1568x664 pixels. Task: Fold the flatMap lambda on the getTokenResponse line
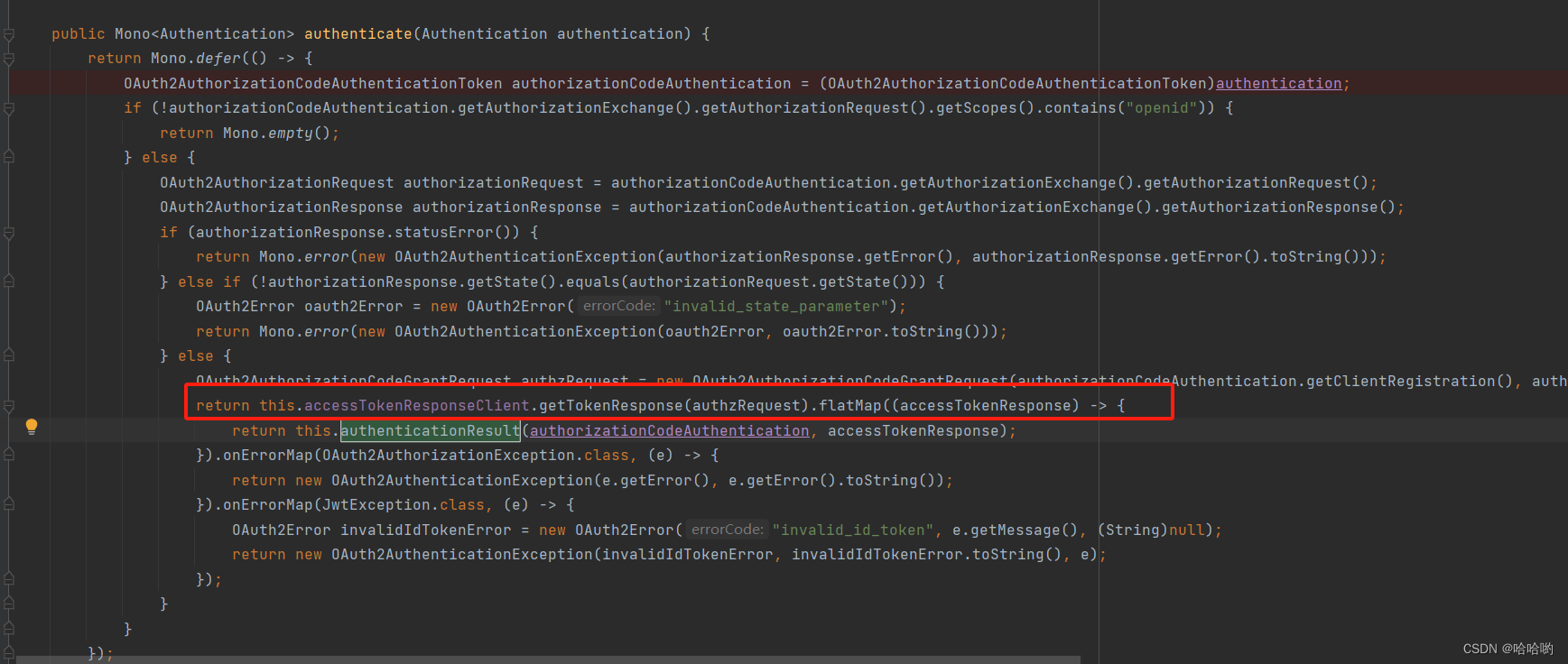pyautogui.click(x=9, y=406)
